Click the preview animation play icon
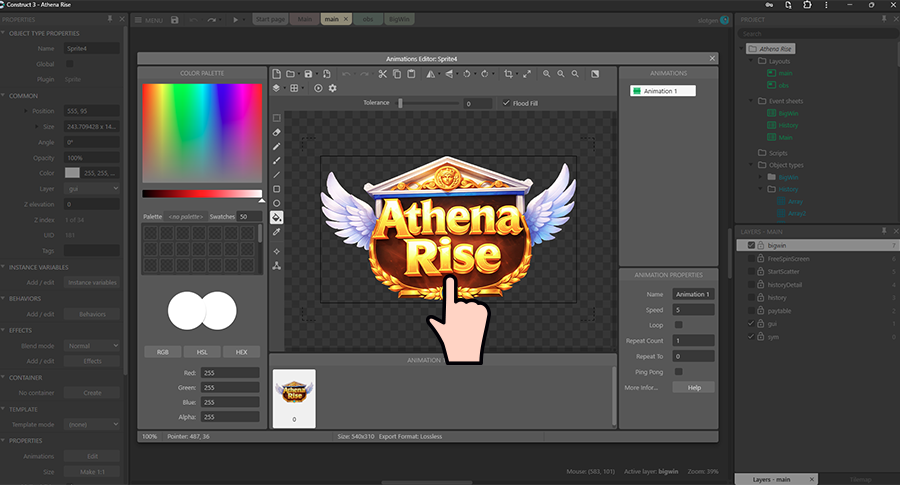 coord(318,89)
